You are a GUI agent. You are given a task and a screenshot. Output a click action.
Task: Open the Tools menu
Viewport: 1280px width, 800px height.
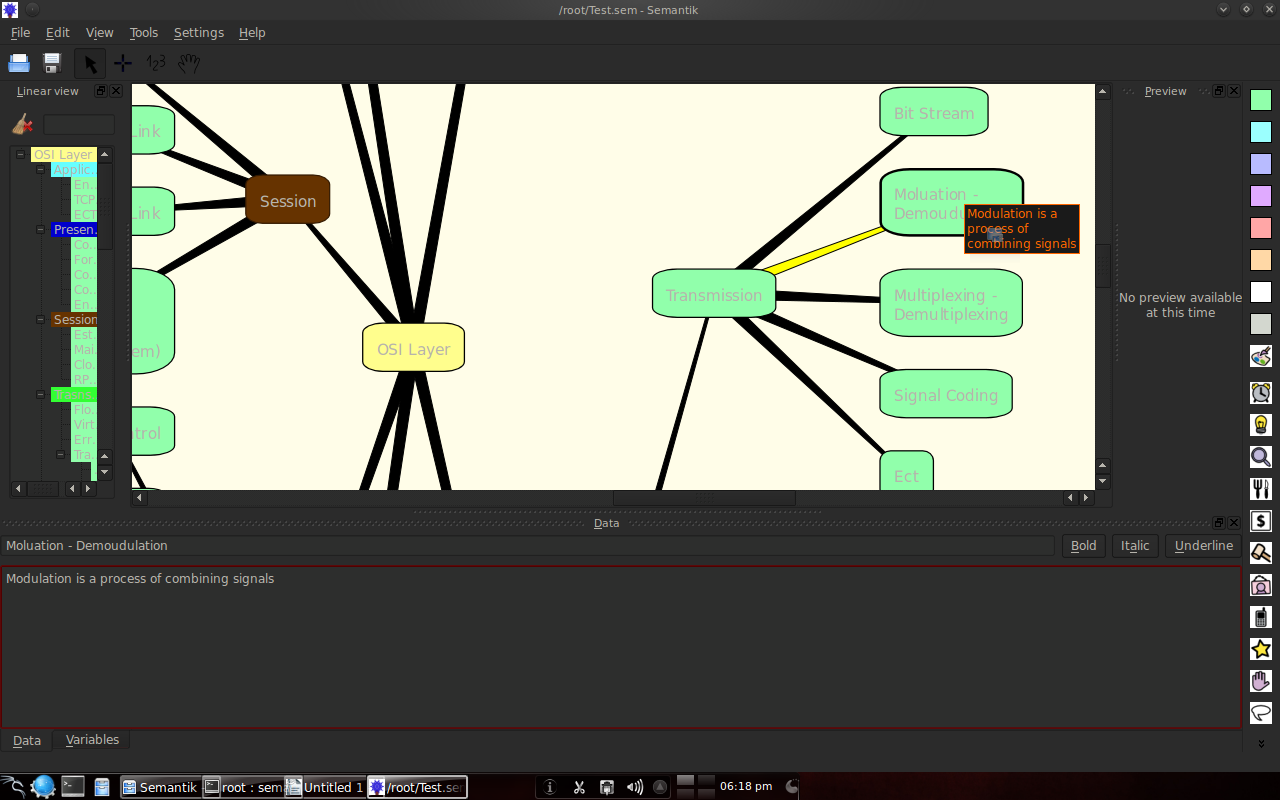click(x=144, y=32)
